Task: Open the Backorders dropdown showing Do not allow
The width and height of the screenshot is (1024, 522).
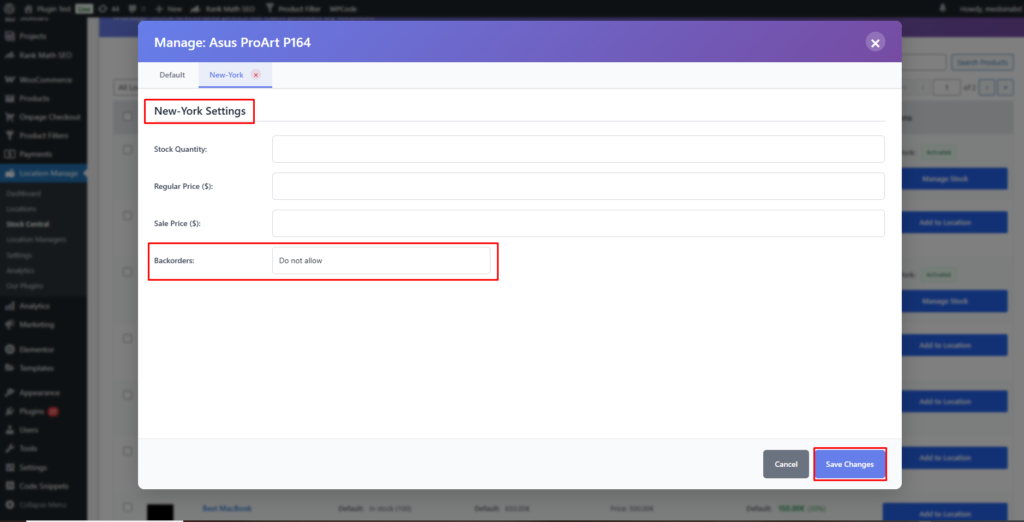Action: tap(381, 261)
